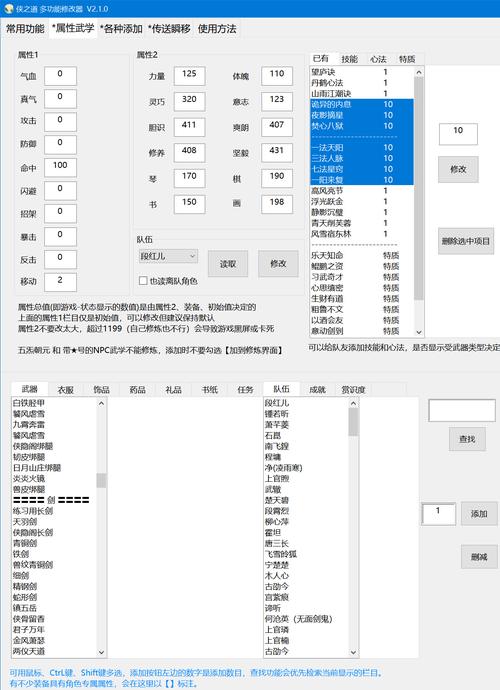
Task: Click the weapon list scrollbar thumb
Action: tap(101, 480)
